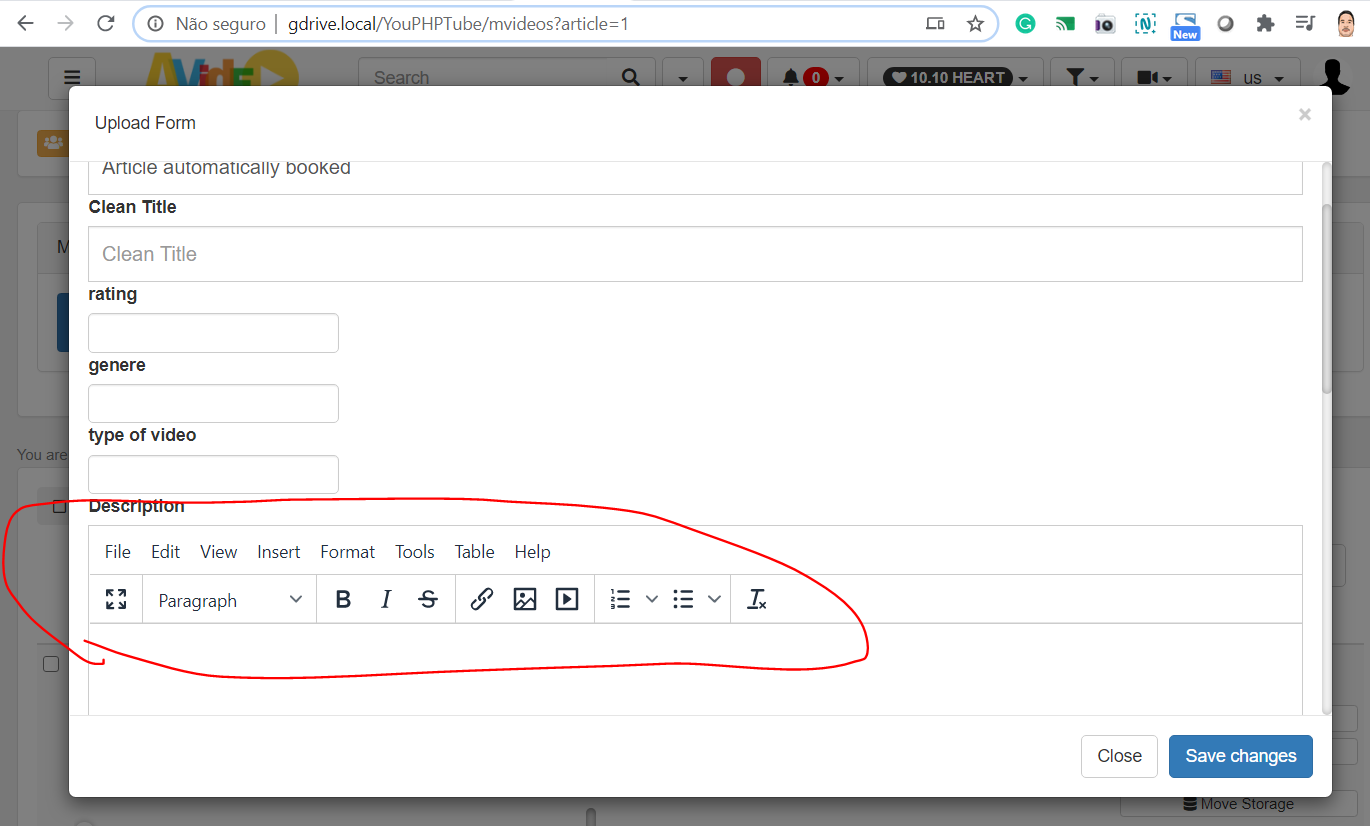Click the site information icon
Screen dimensions: 1370x826
(x=155, y=24)
